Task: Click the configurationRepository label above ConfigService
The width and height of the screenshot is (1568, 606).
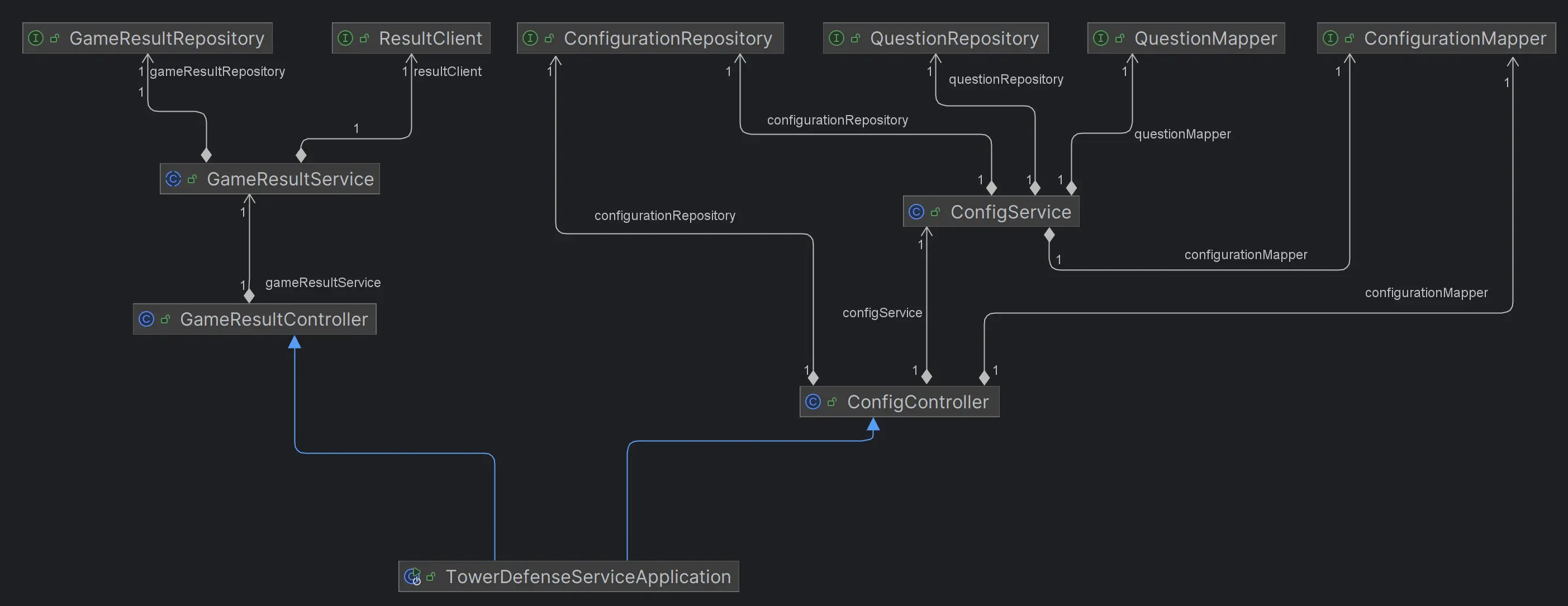Action: 838,121
